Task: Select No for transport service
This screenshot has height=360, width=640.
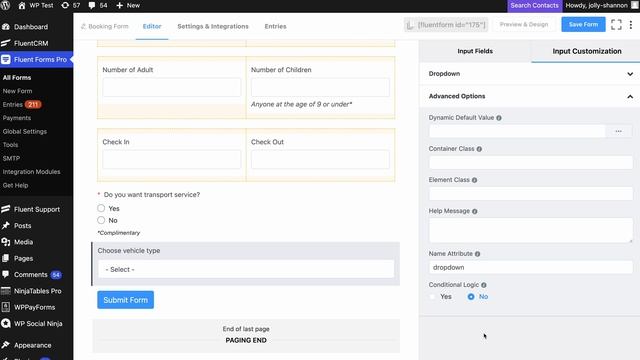Action: tap(101, 220)
